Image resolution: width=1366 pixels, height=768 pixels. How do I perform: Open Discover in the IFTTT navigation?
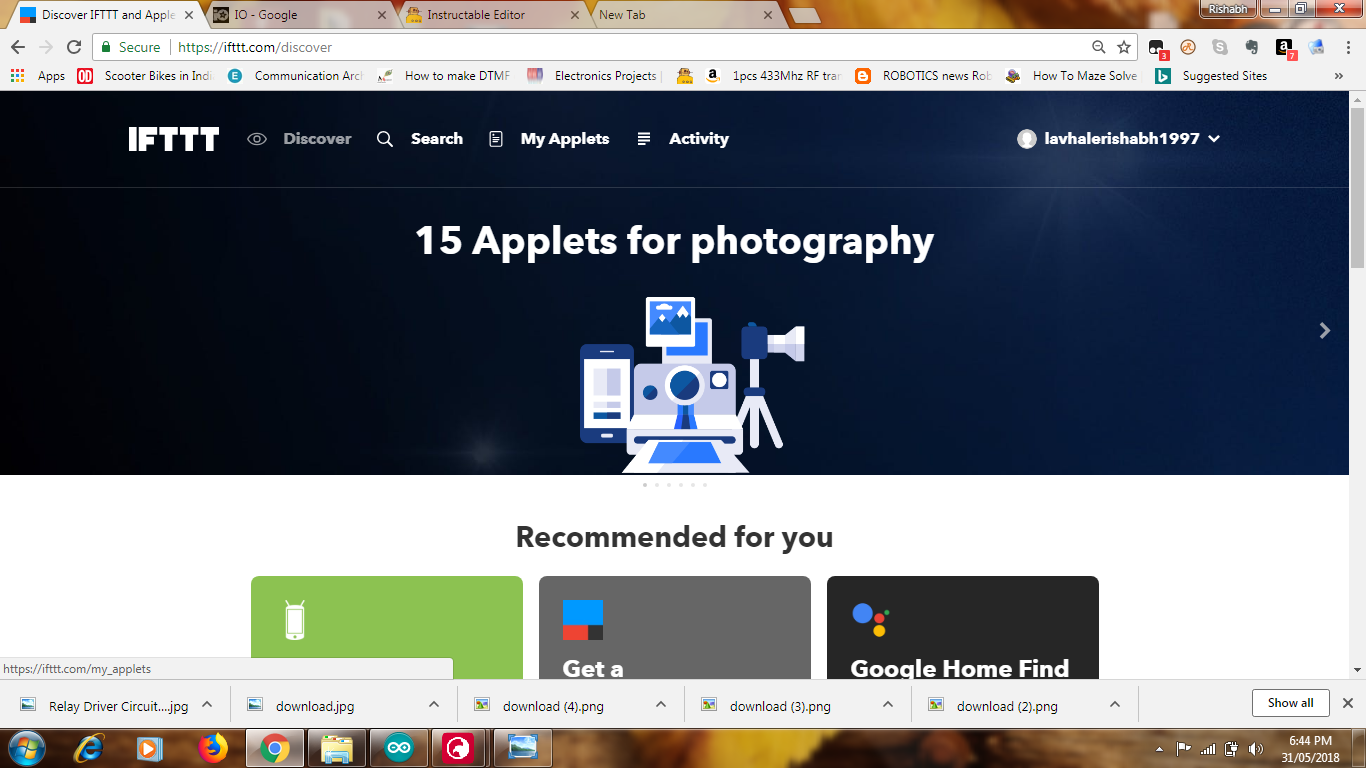click(x=300, y=139)
